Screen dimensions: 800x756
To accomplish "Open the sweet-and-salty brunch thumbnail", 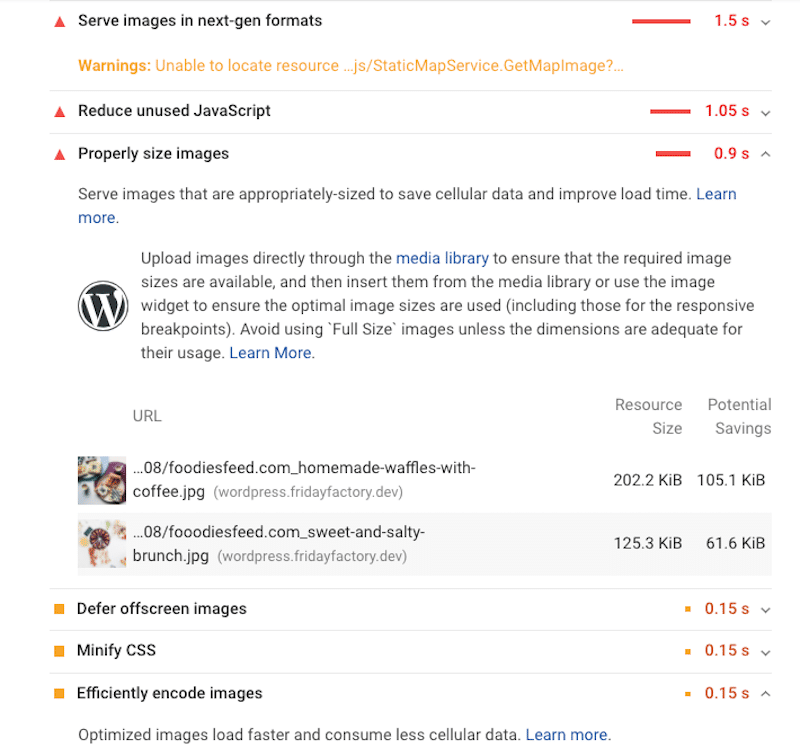I will [x=102, y=544].
